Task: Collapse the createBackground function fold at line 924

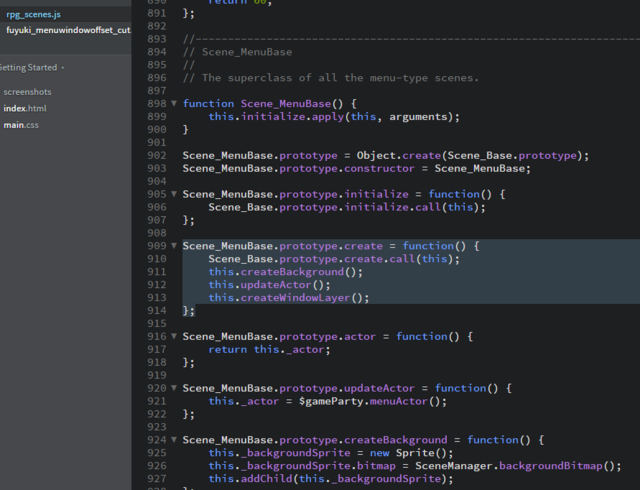Action: click(174, 440)
